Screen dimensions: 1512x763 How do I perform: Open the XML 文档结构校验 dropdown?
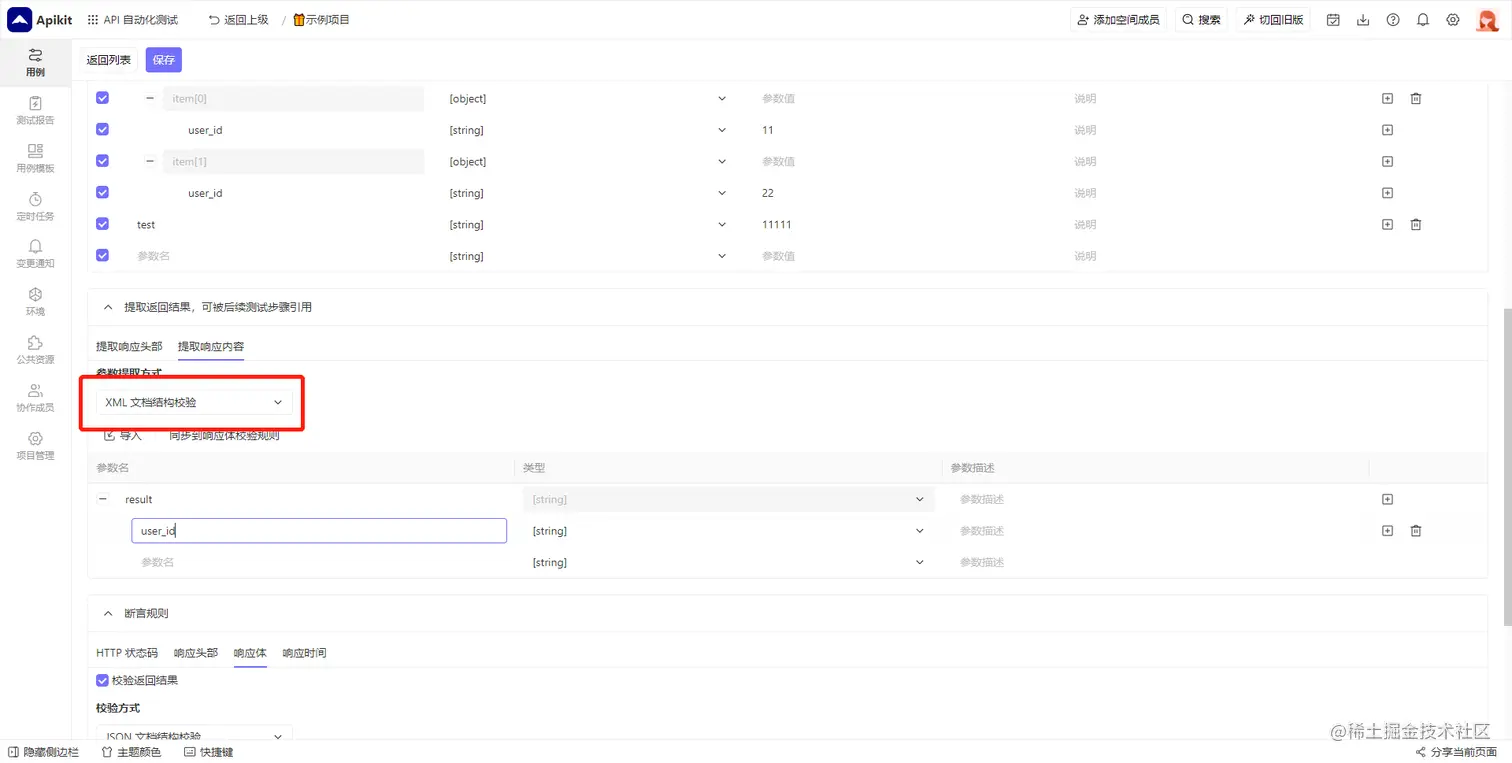tap(195, 402)
